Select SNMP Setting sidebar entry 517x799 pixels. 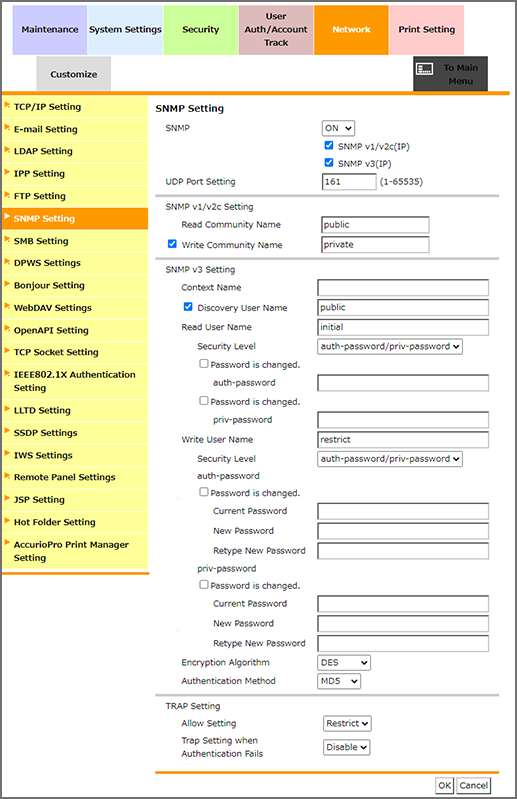[x=75, y=219]
